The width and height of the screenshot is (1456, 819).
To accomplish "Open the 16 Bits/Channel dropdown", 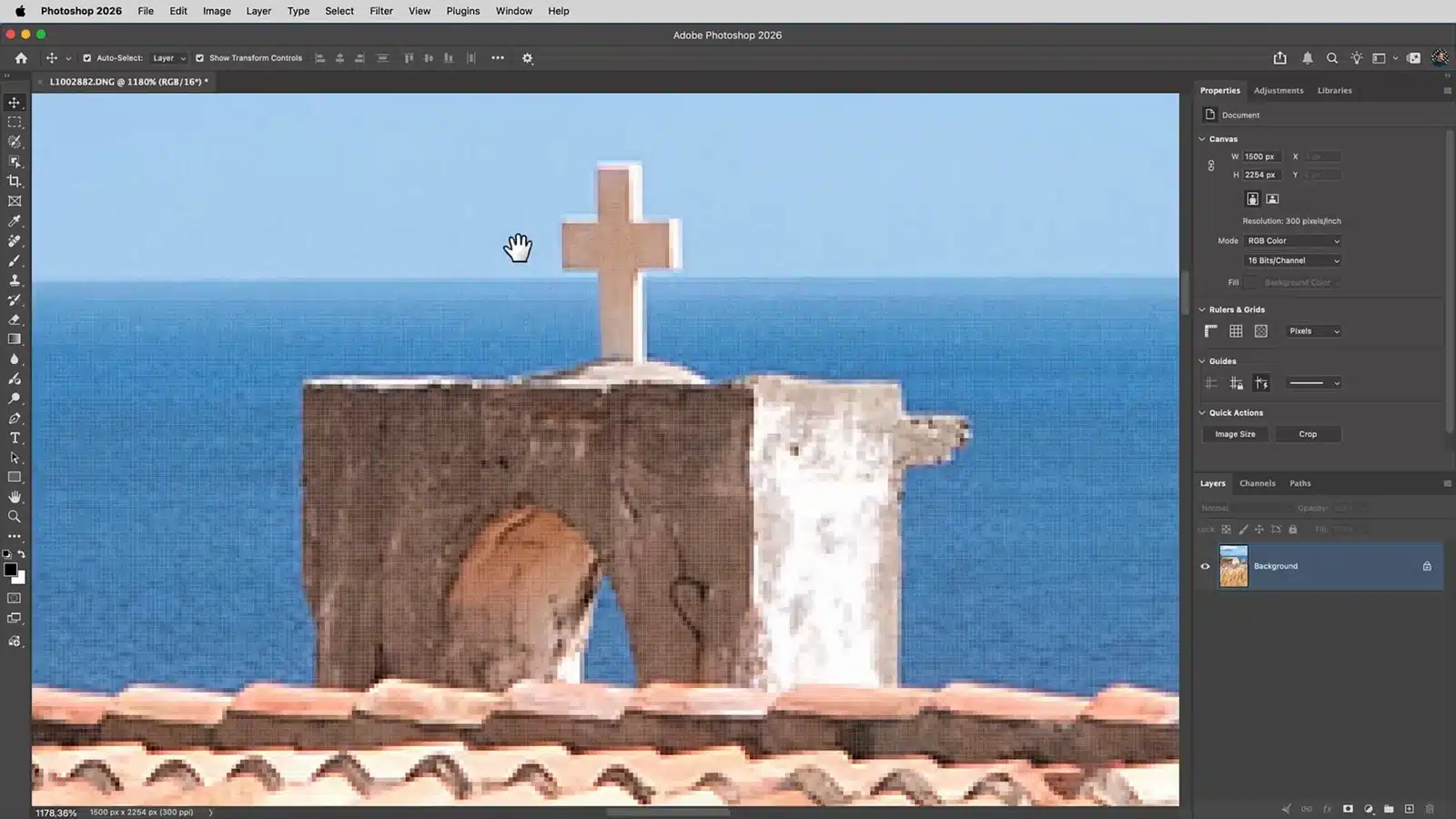I will (x=1293, y=260).
